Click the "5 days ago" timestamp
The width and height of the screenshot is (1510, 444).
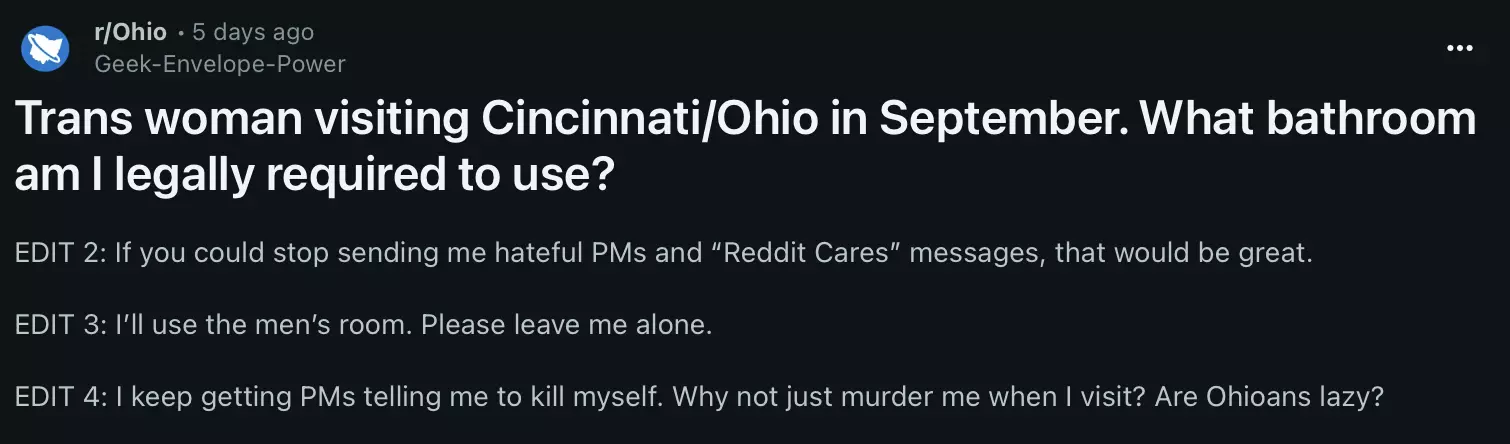[x=253, y=32]
